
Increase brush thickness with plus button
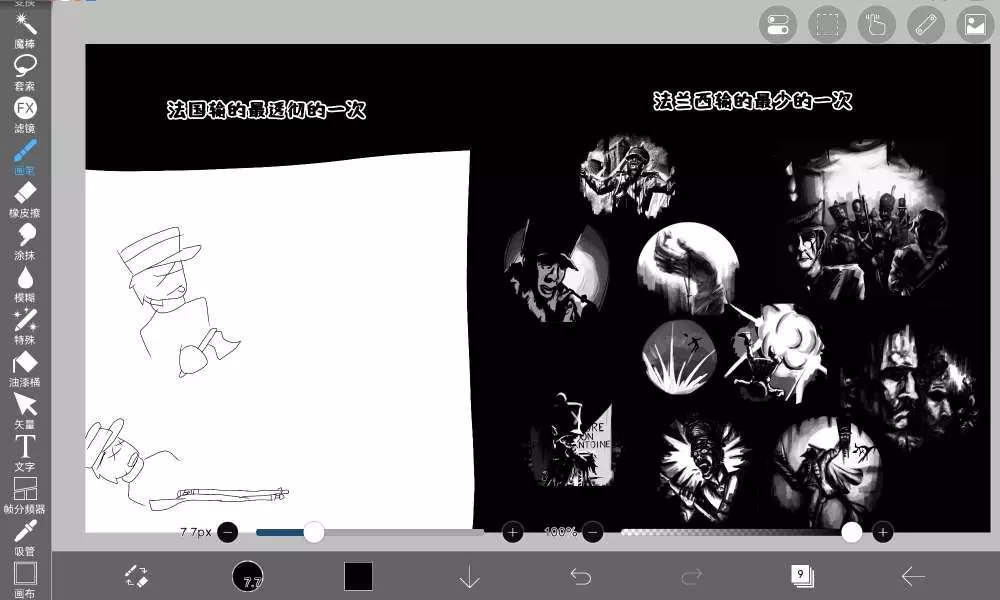513,532
